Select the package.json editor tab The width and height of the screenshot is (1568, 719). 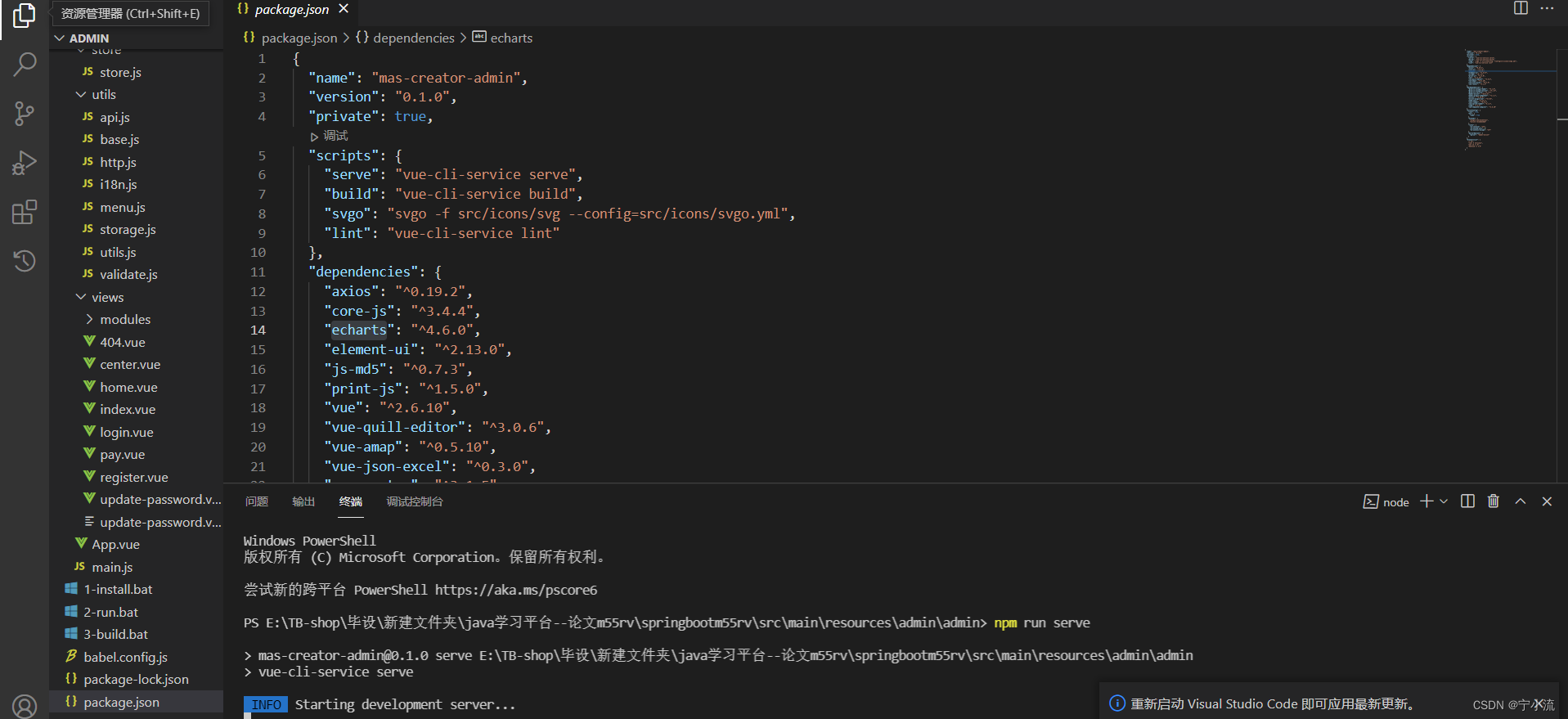292,10
